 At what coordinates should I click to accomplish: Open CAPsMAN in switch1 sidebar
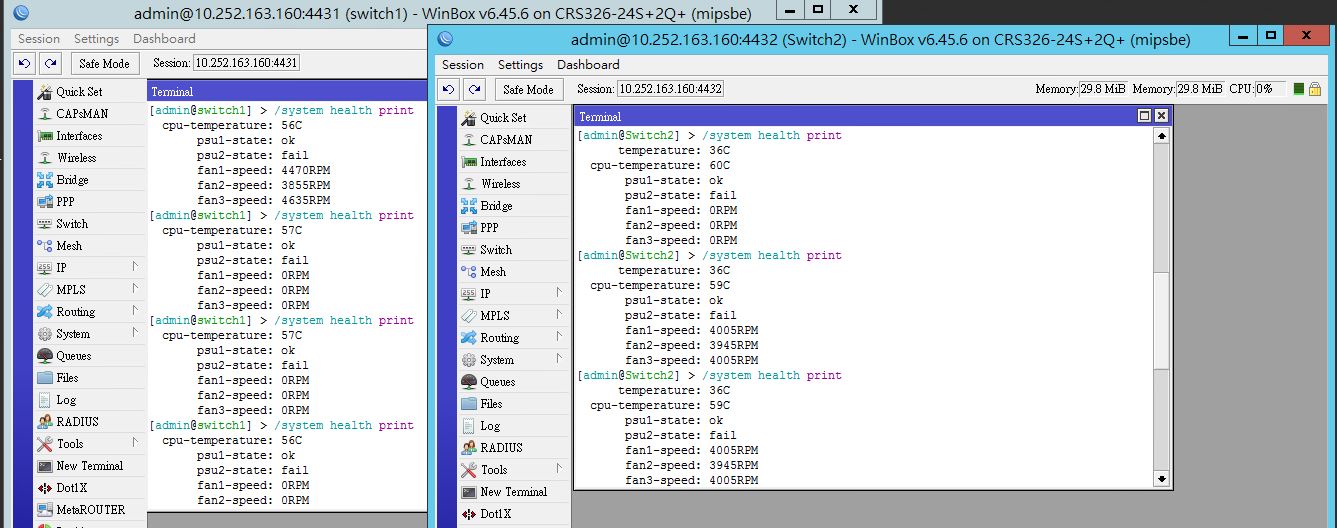(x=89, y=114)
